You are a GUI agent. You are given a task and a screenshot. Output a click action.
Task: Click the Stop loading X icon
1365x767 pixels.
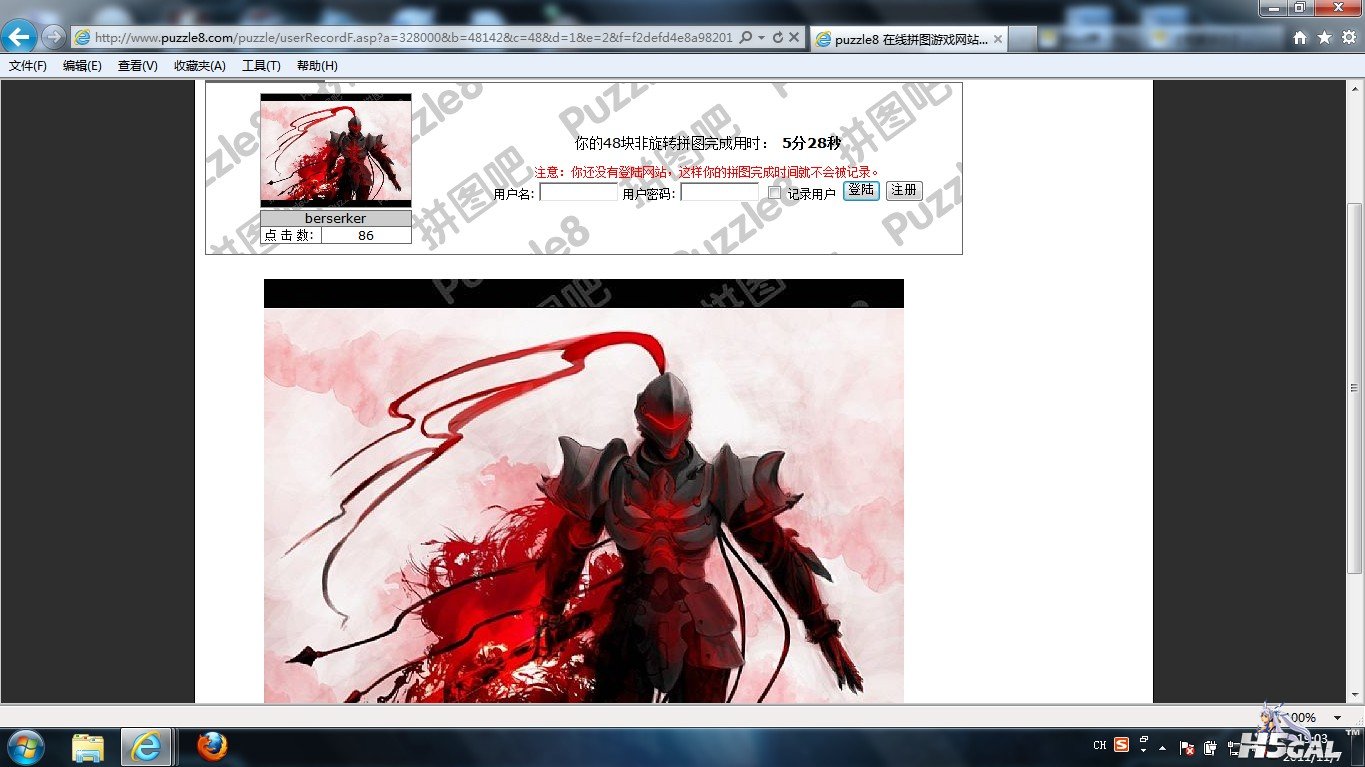click(x=794, y=38)
